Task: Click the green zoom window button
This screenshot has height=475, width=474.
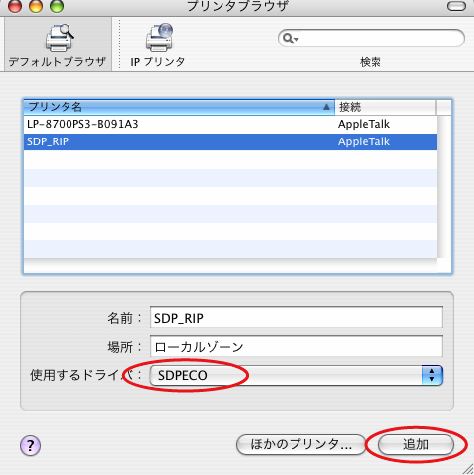Action: pos(57,6)
